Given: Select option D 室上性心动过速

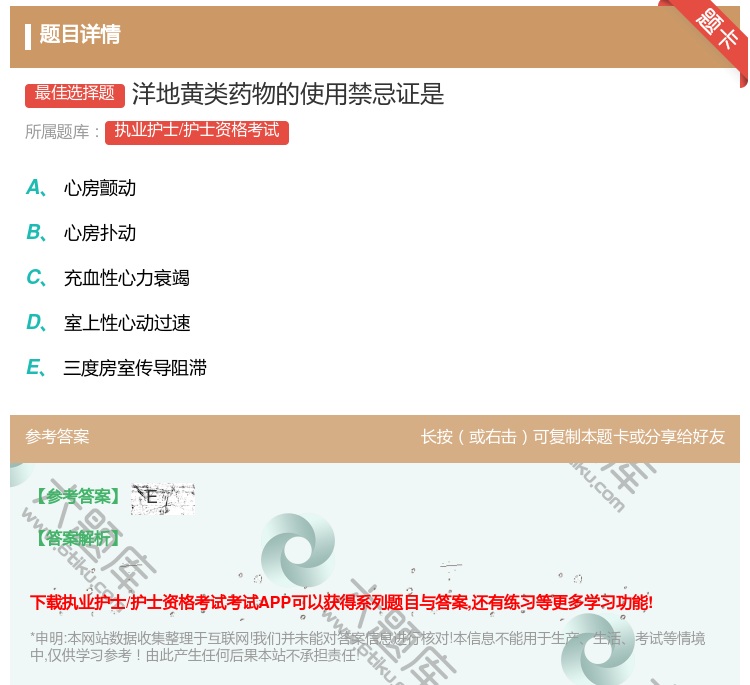Looking at the screenshot, I should 127,323.
